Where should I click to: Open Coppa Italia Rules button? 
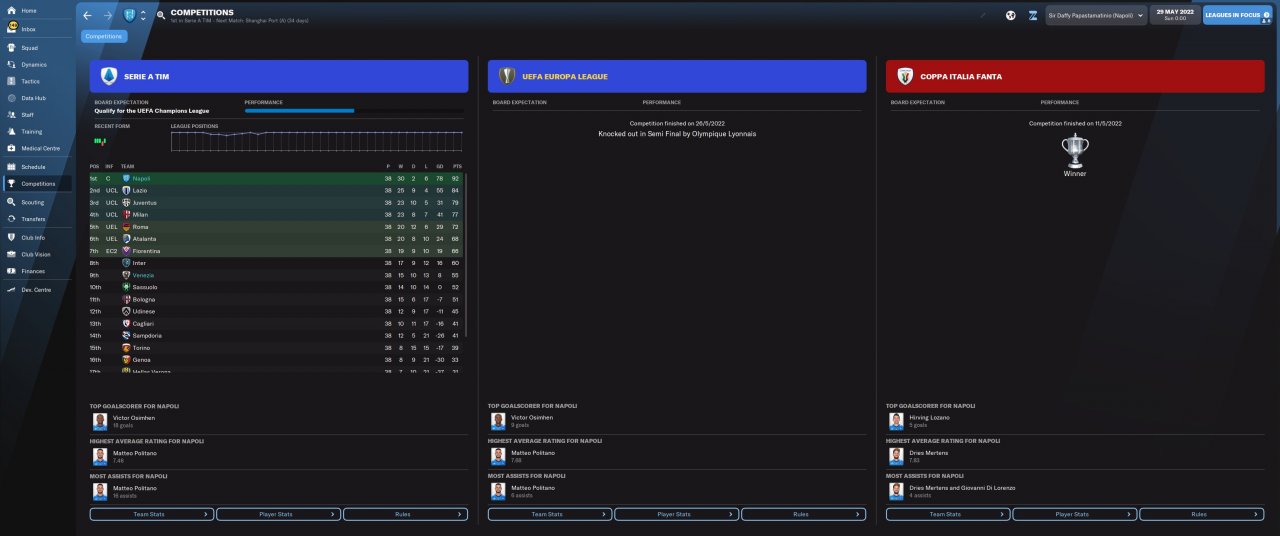point(1201,514)
